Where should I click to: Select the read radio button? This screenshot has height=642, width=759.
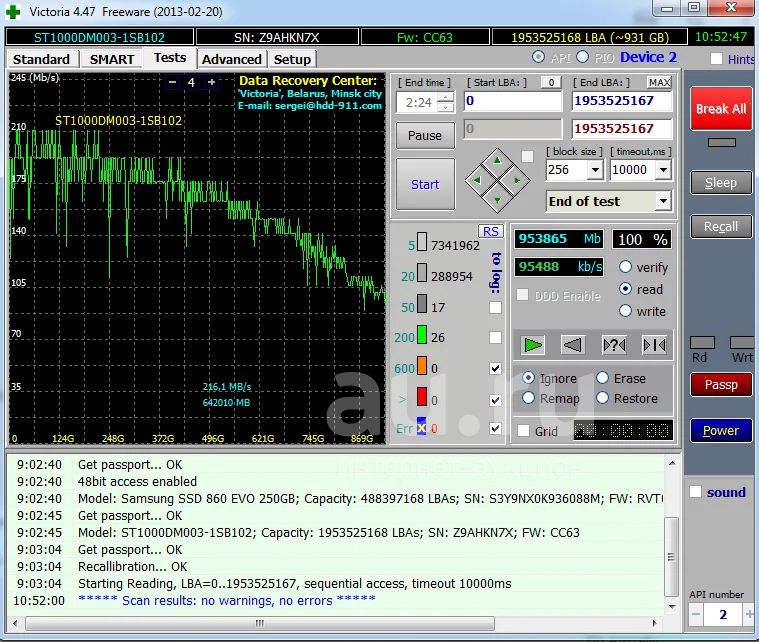[625, 289]
